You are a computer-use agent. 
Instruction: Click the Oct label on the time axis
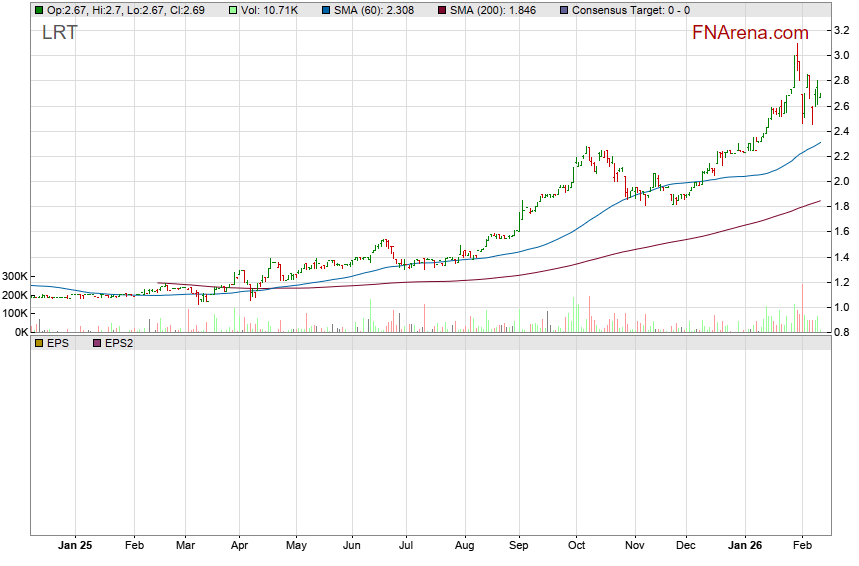[575, 546]
